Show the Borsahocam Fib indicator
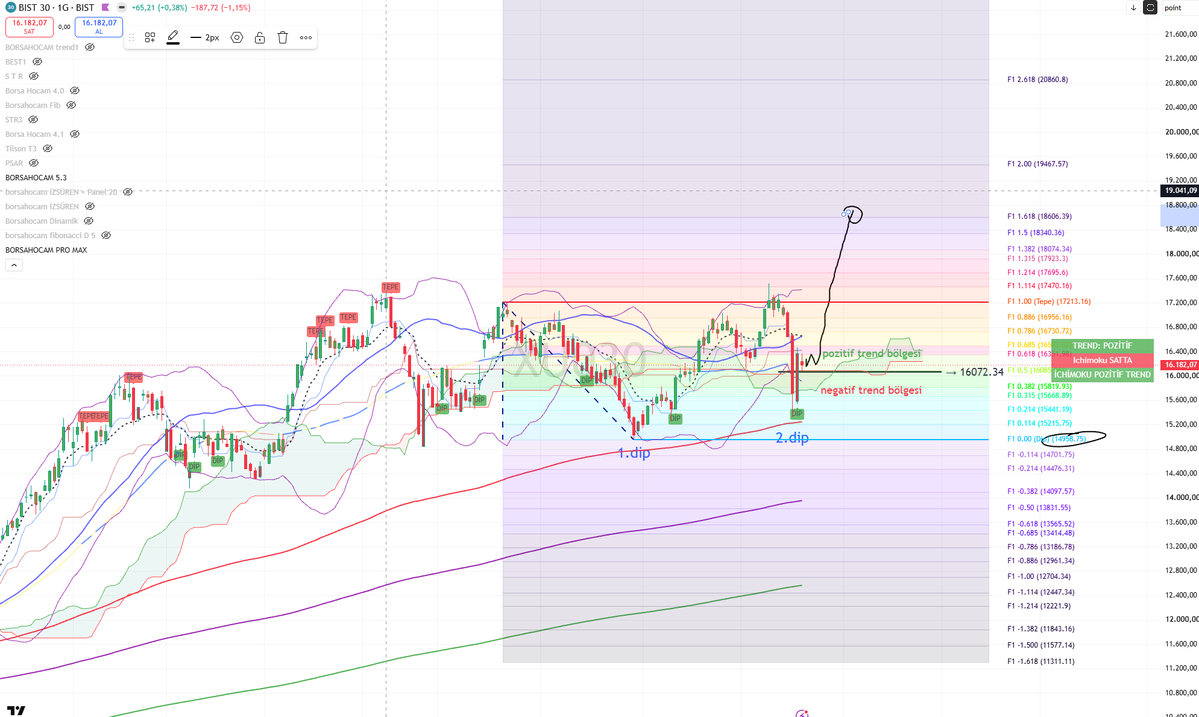 [x=71, y=105]
